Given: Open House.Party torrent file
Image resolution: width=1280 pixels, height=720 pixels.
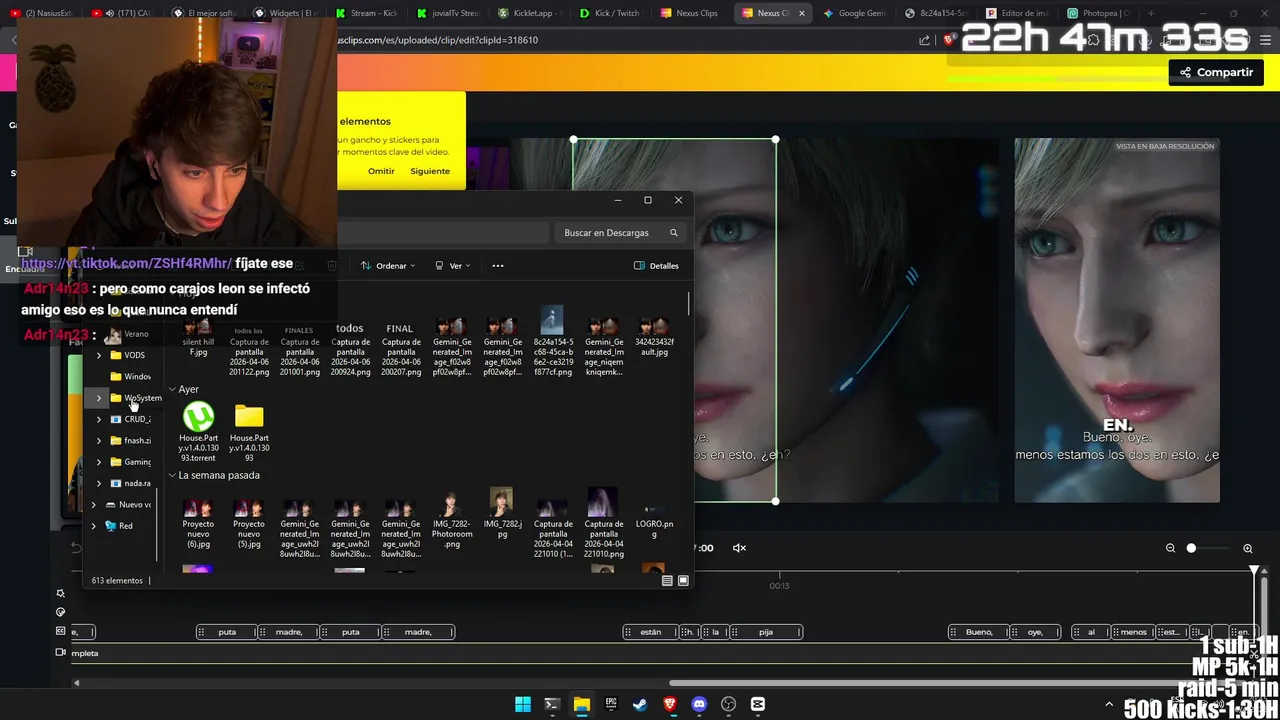Looking at the screenshot, I should [x=198, y=432].
